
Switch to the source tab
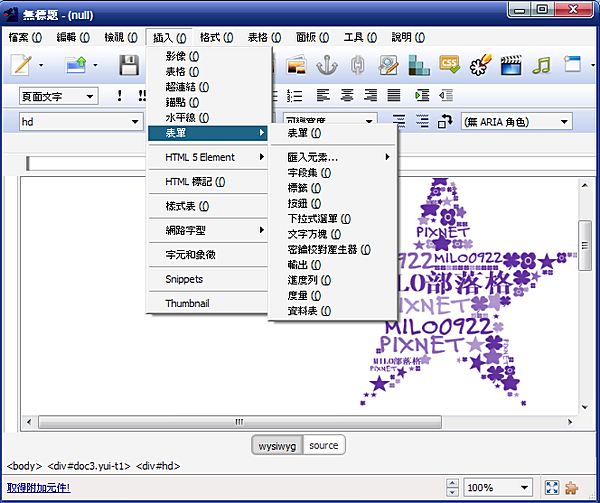324,446
